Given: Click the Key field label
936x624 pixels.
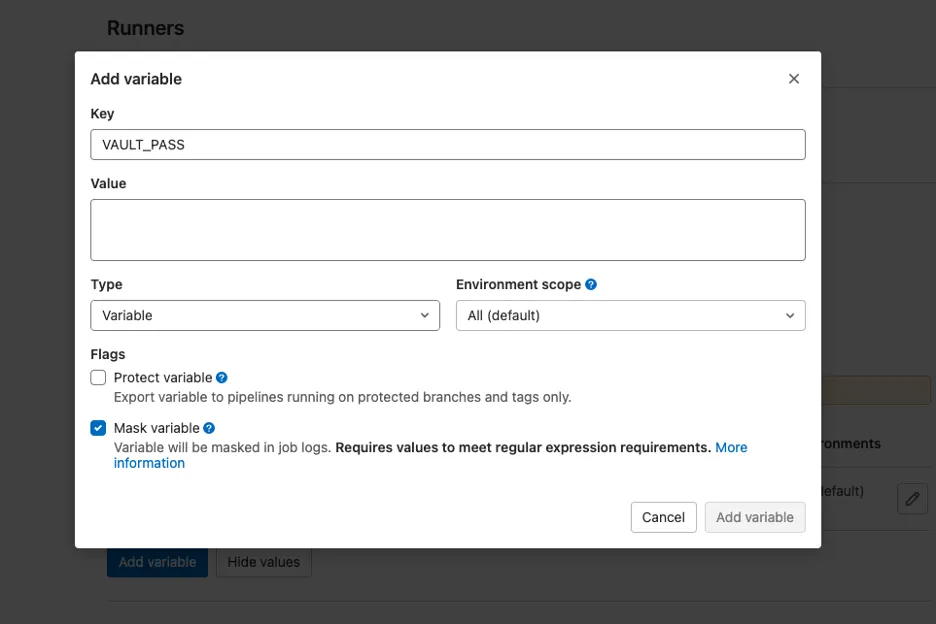Looking at the screenshot, I should tap(102, 114).
